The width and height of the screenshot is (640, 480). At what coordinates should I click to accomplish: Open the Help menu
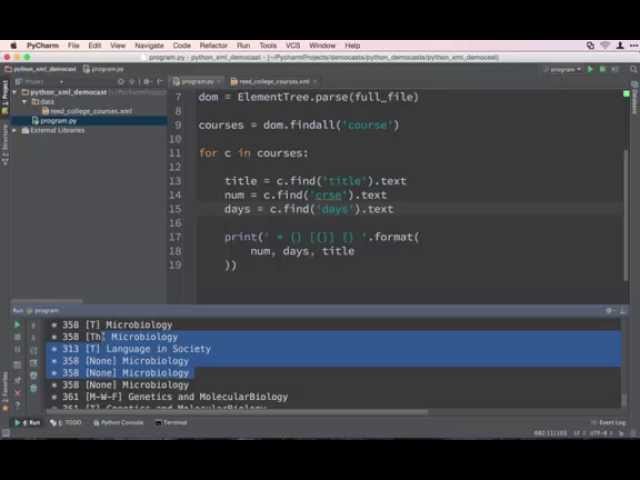352,45
